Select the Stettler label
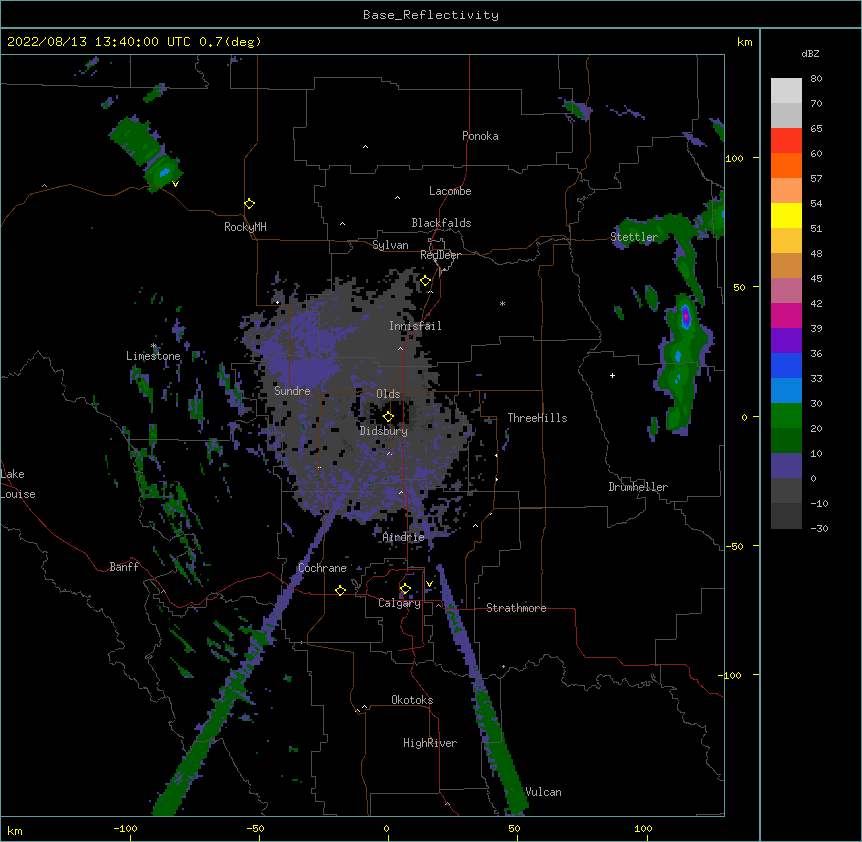This screenshot has height=842, width=862. pos(634,237)
